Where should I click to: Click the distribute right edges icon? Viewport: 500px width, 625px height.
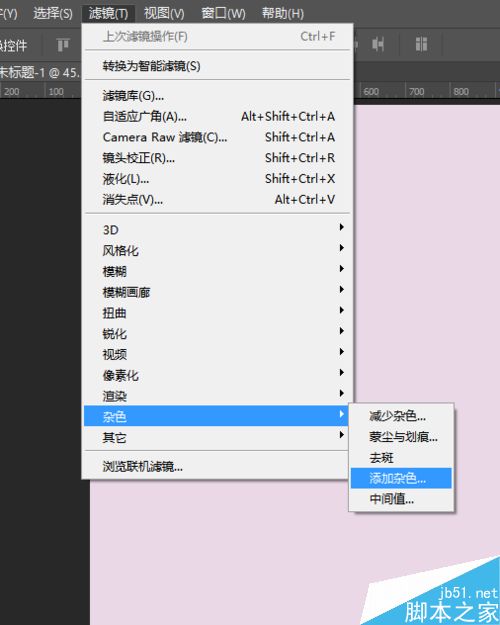[378, 44]
